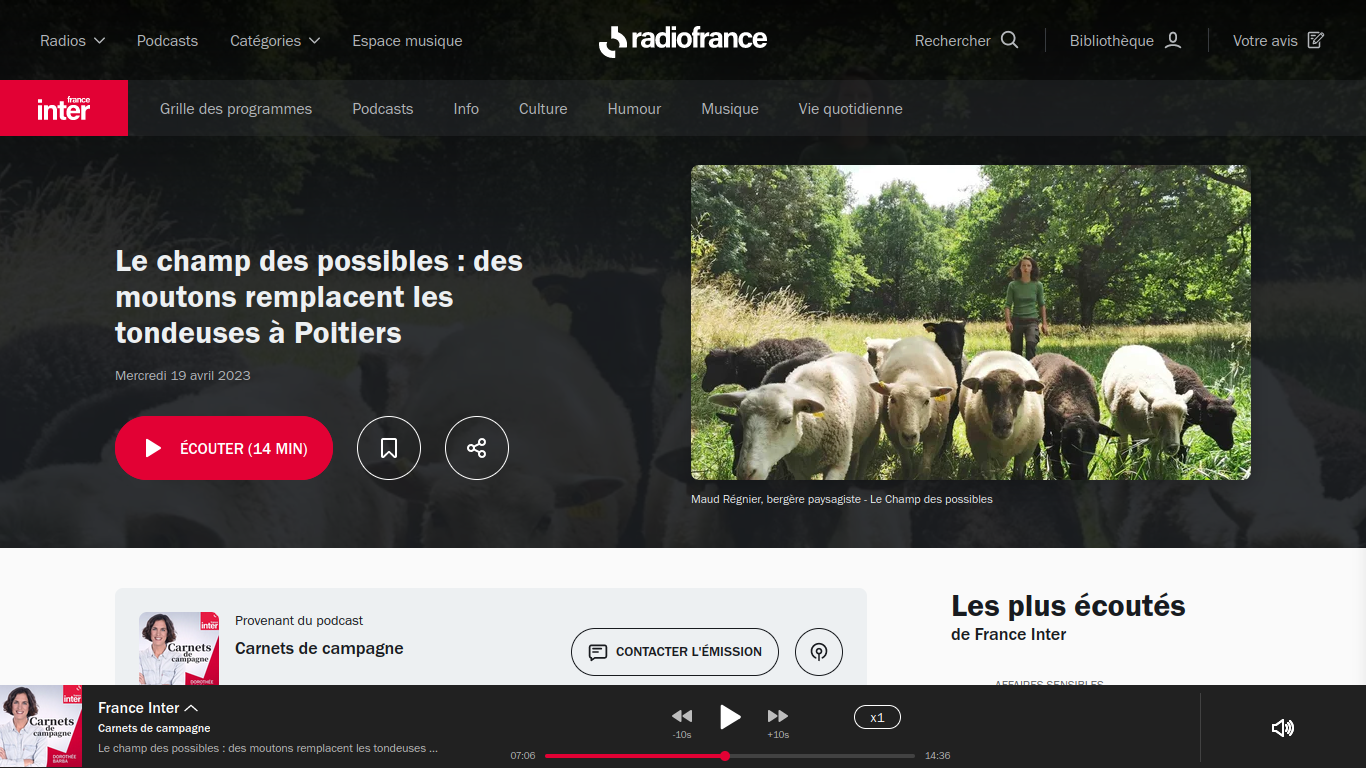1366x768 pixels.
Task: Open the podcast subscribe icon button
Action: [x=819, y=652]
